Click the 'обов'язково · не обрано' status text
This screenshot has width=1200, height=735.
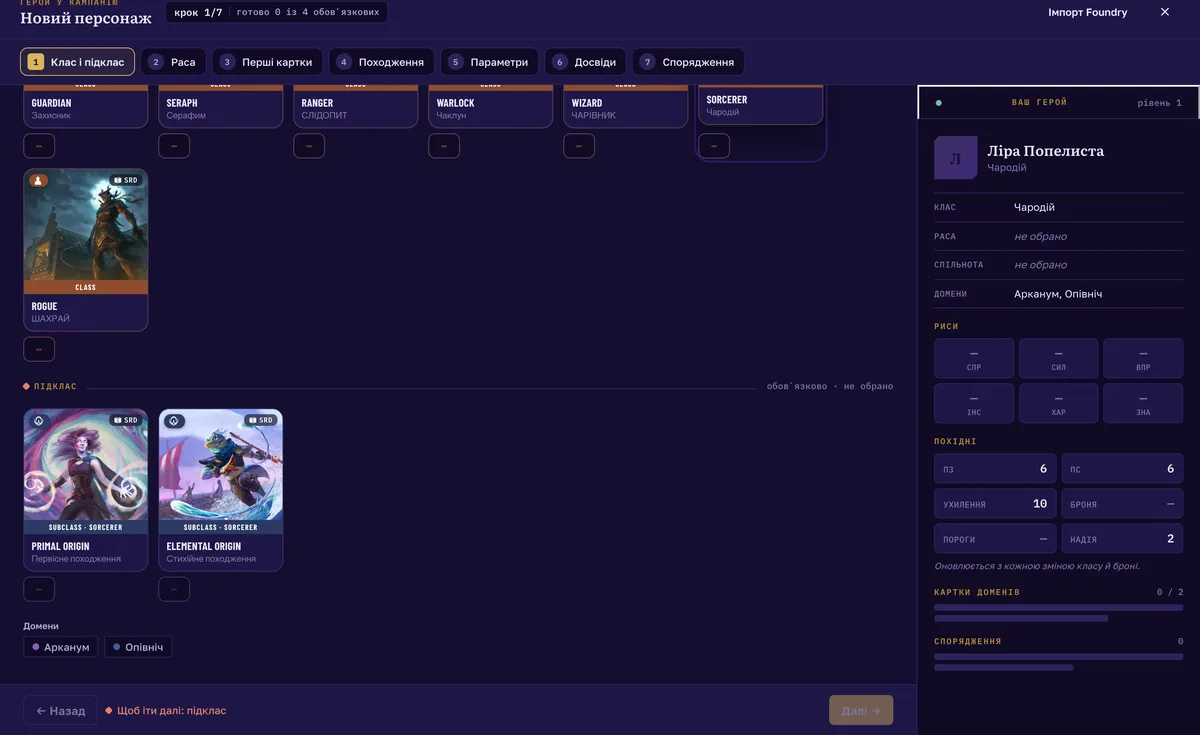(830, 386)
